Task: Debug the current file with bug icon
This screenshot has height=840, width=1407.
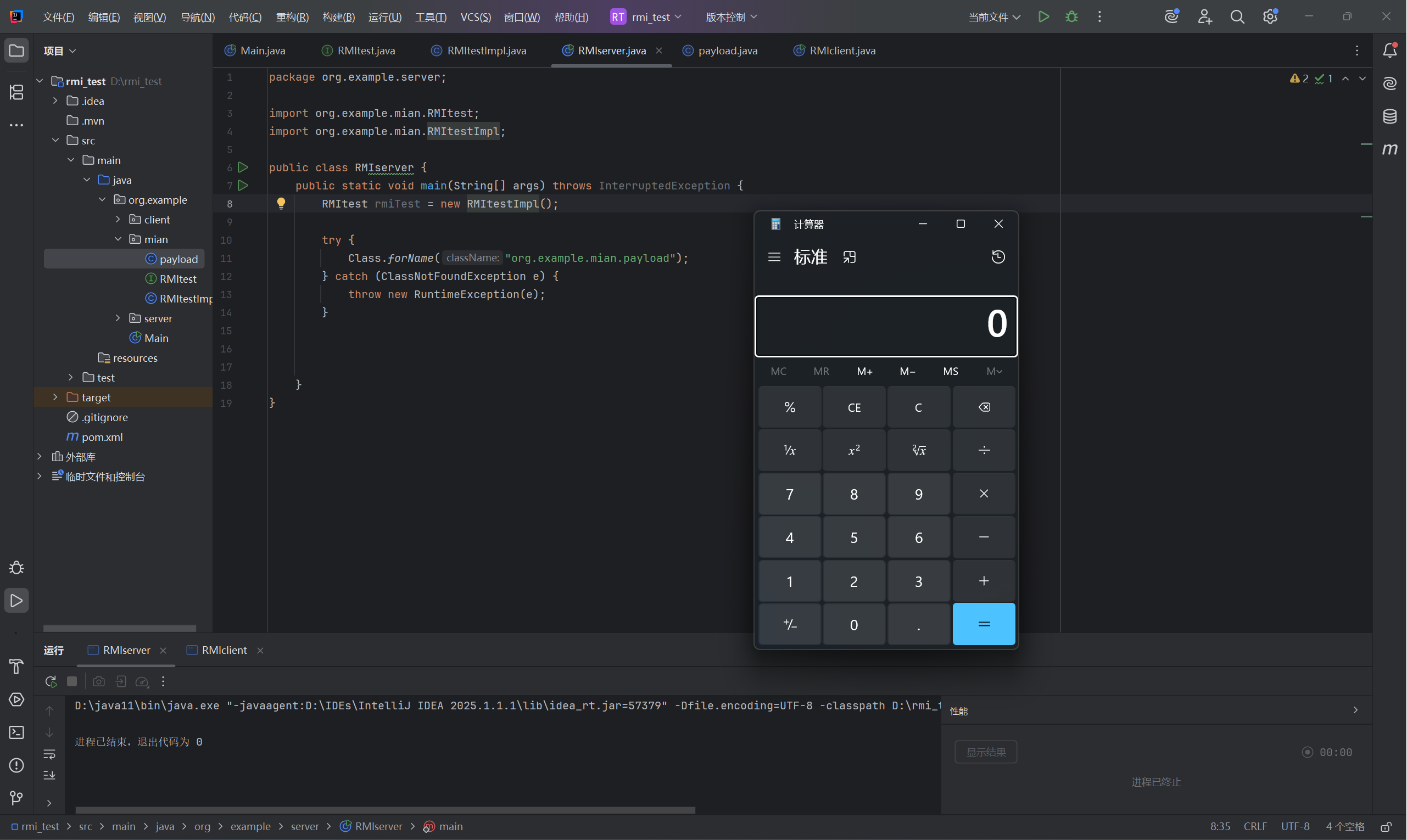Action: [x=1072, y=17]
